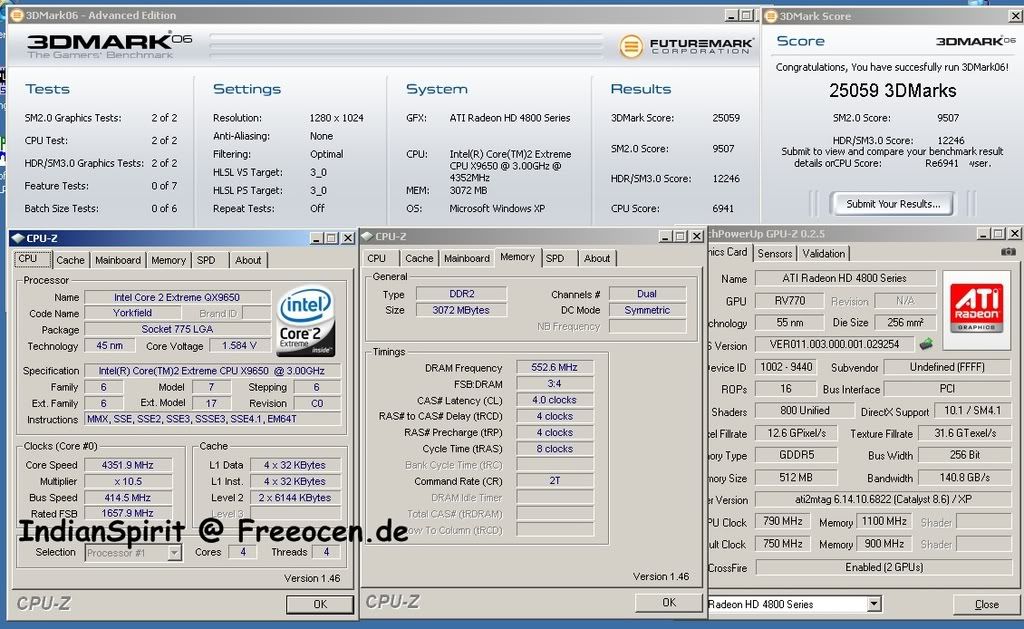Click OK in left CPU-Z window
Screen dimensions: 1024x629
(320, 604)
